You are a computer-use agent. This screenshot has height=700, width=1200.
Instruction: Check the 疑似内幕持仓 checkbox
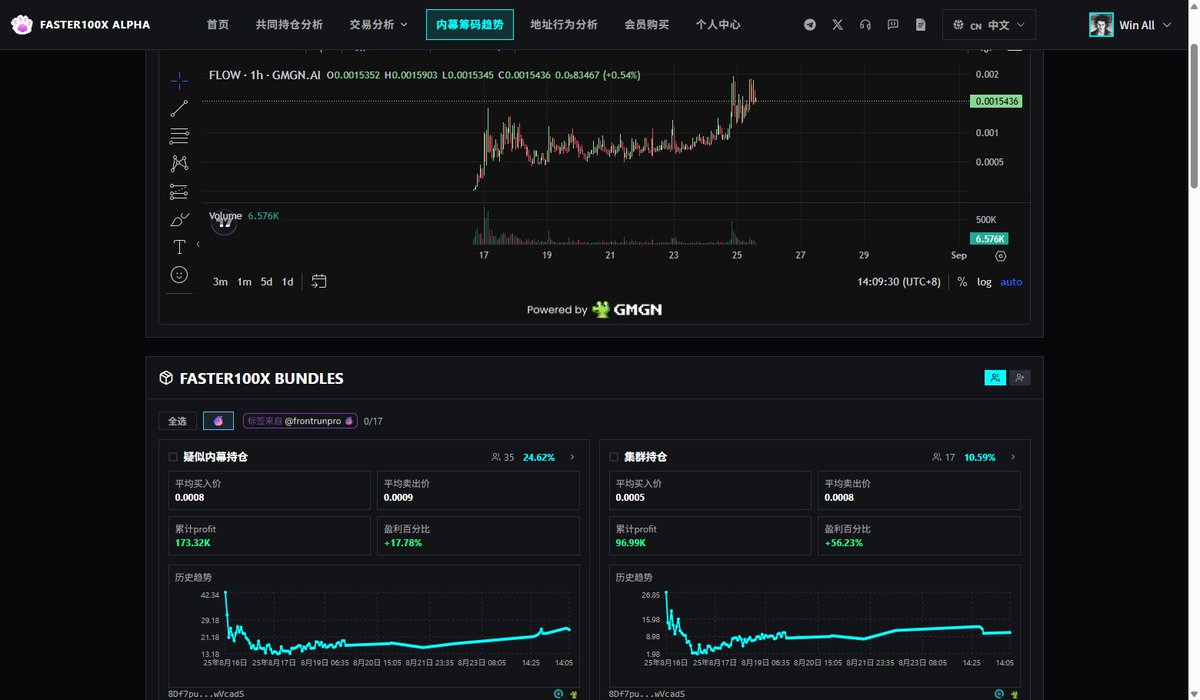coord(173,457)
